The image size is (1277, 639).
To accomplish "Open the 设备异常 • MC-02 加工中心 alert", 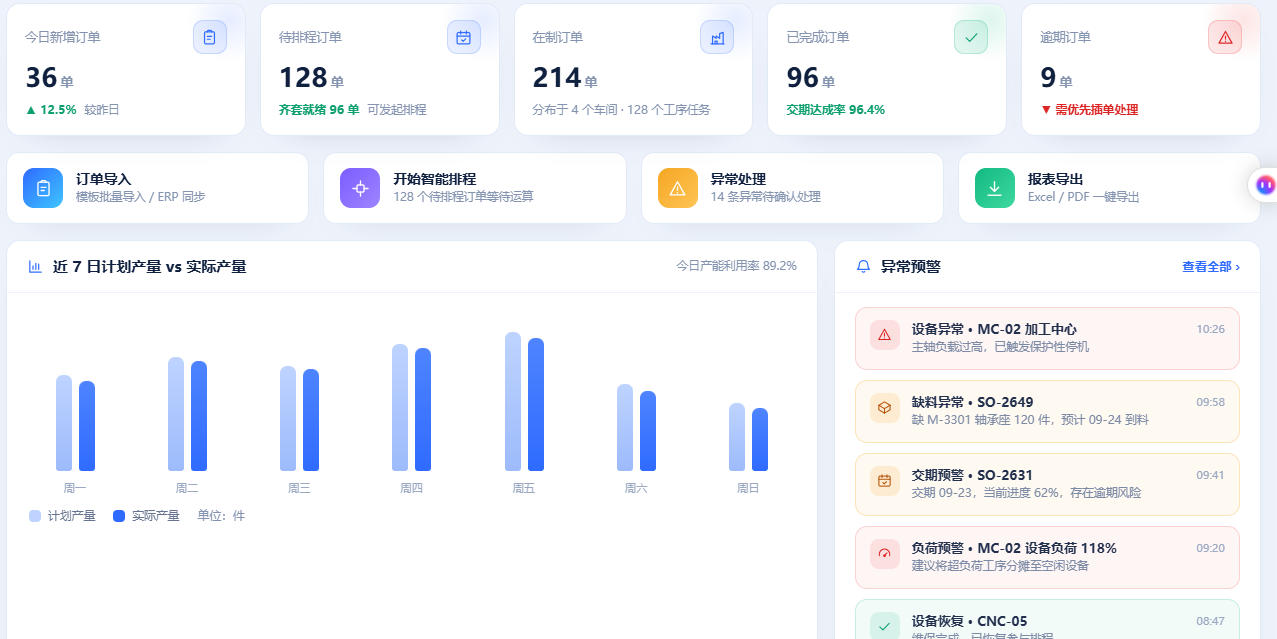I will point(1047,338).
